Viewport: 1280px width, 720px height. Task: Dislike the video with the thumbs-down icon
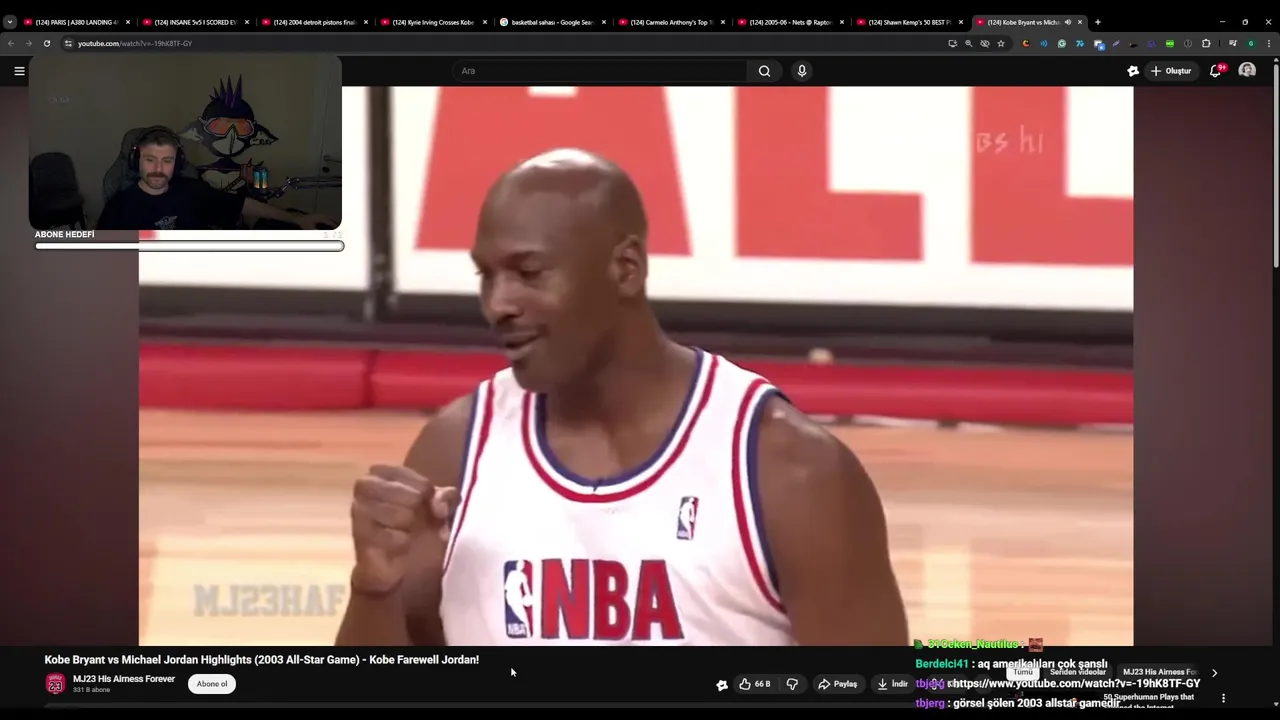792,684
